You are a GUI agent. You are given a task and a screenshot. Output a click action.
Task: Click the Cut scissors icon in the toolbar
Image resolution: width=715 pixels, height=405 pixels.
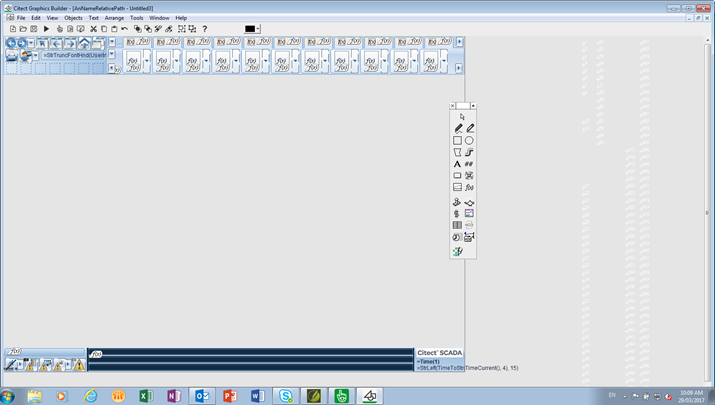click(x=93, y=29)
